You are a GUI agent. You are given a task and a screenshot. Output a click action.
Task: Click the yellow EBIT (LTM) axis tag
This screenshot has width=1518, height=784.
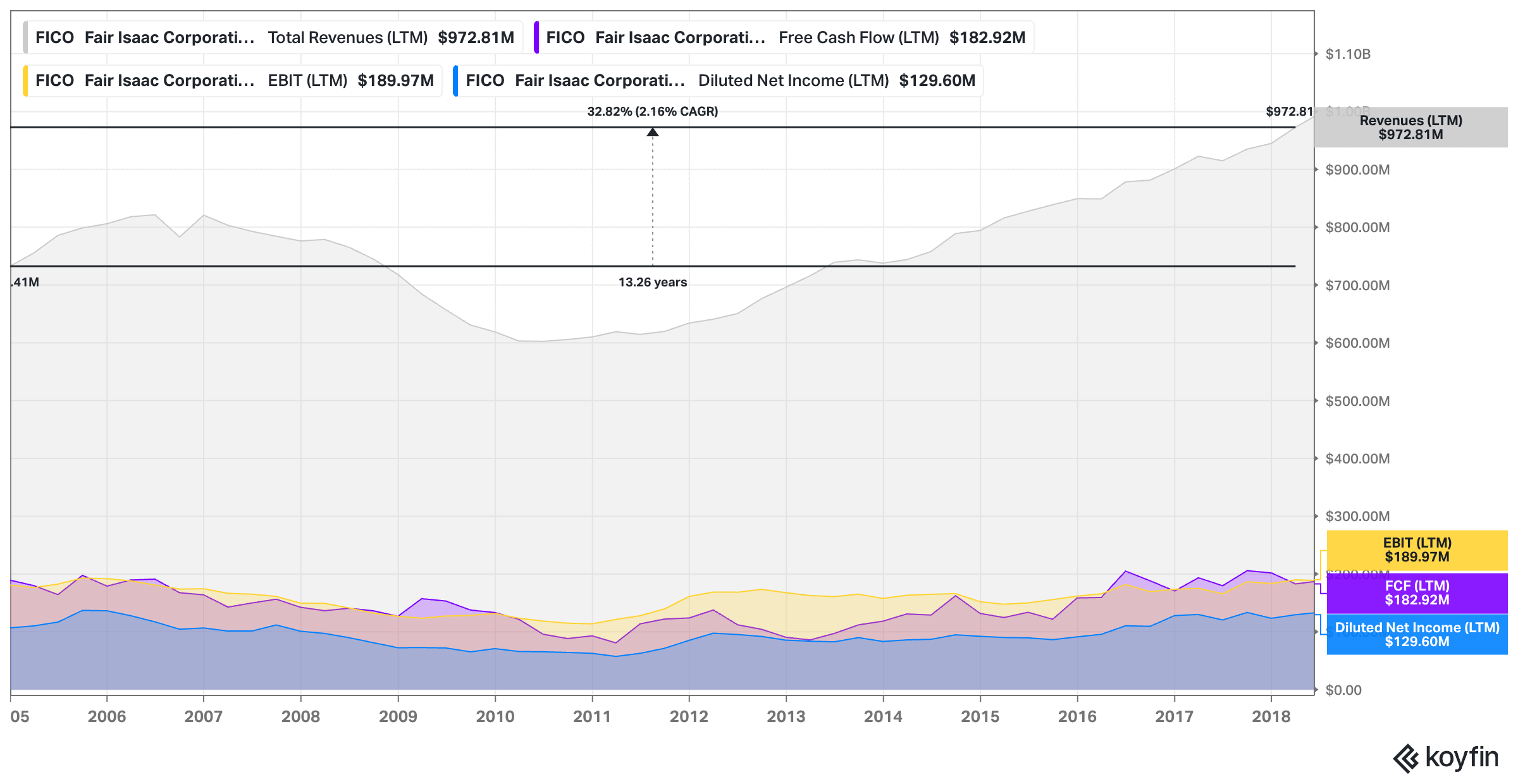[1417, 550]
